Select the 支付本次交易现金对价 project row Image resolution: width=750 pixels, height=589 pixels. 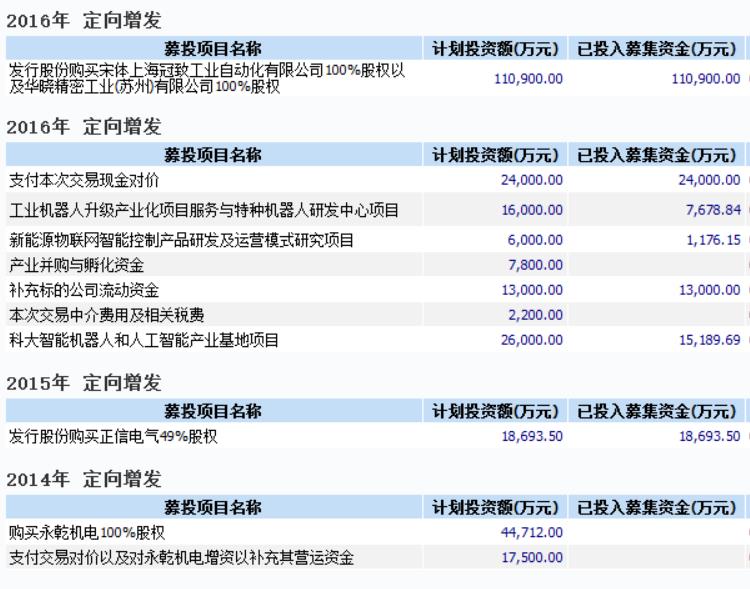pyautogui.click(x=84, y=180)
